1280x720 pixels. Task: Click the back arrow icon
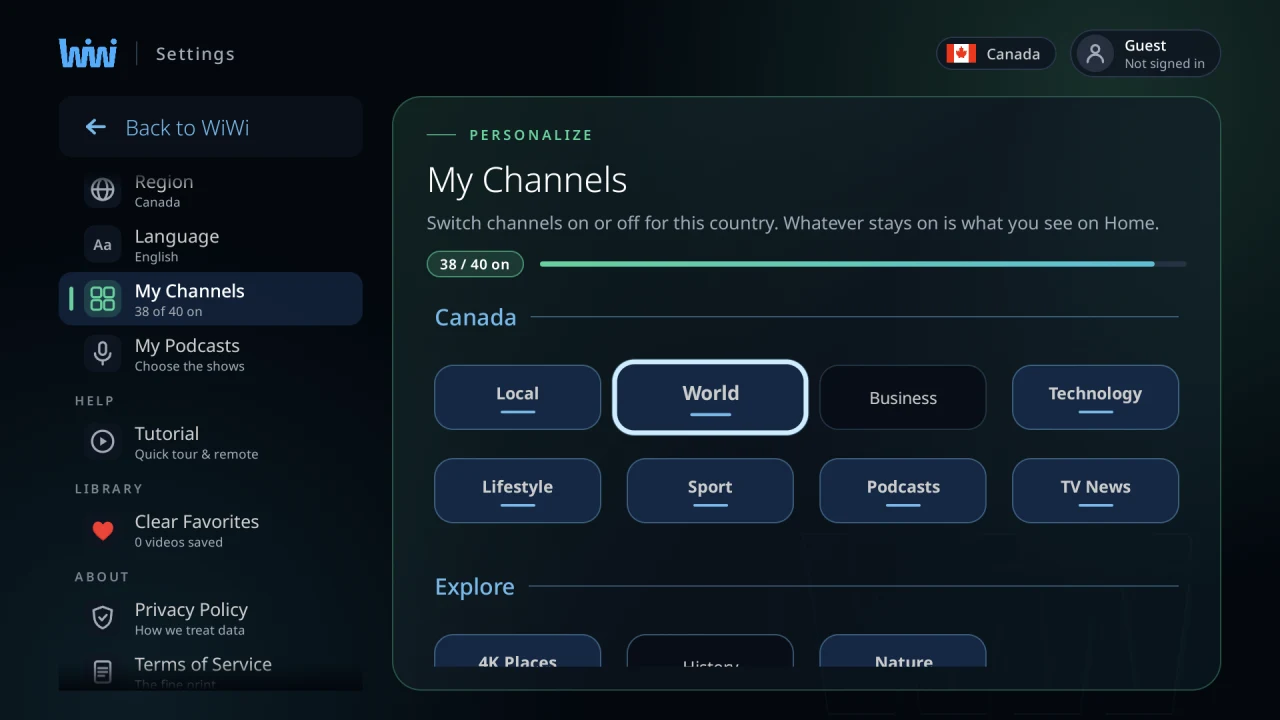pyautogui.click(x=96, y=127)
